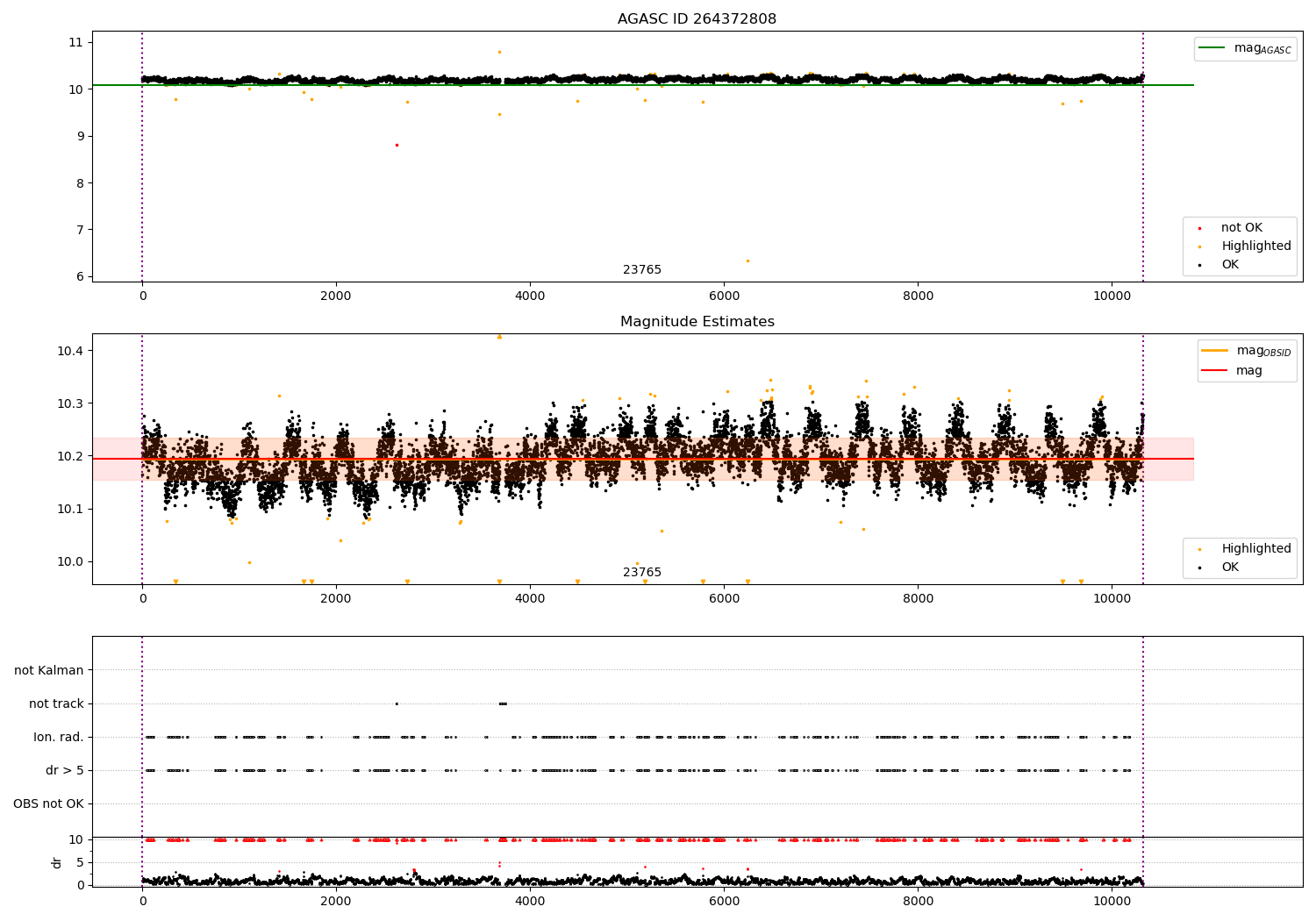Click the "10.1" y-axis tick label
Screen dimensions: 1316x921
pos(70,509)
